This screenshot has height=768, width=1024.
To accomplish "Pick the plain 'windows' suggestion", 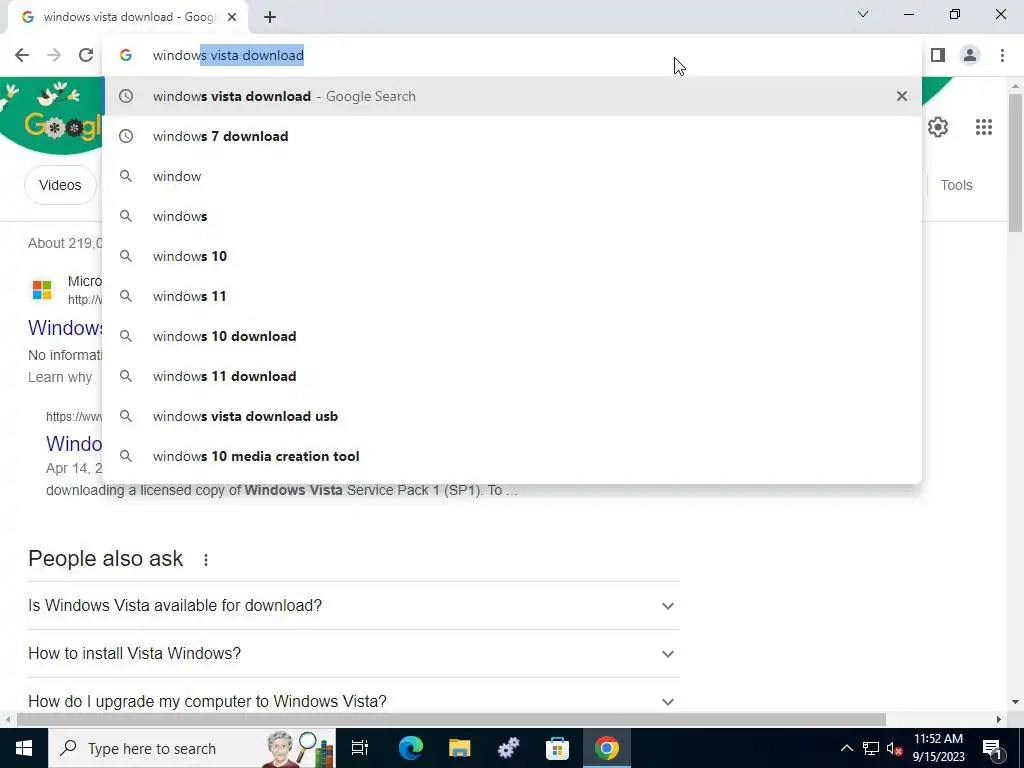I will (x=512, y=216).
